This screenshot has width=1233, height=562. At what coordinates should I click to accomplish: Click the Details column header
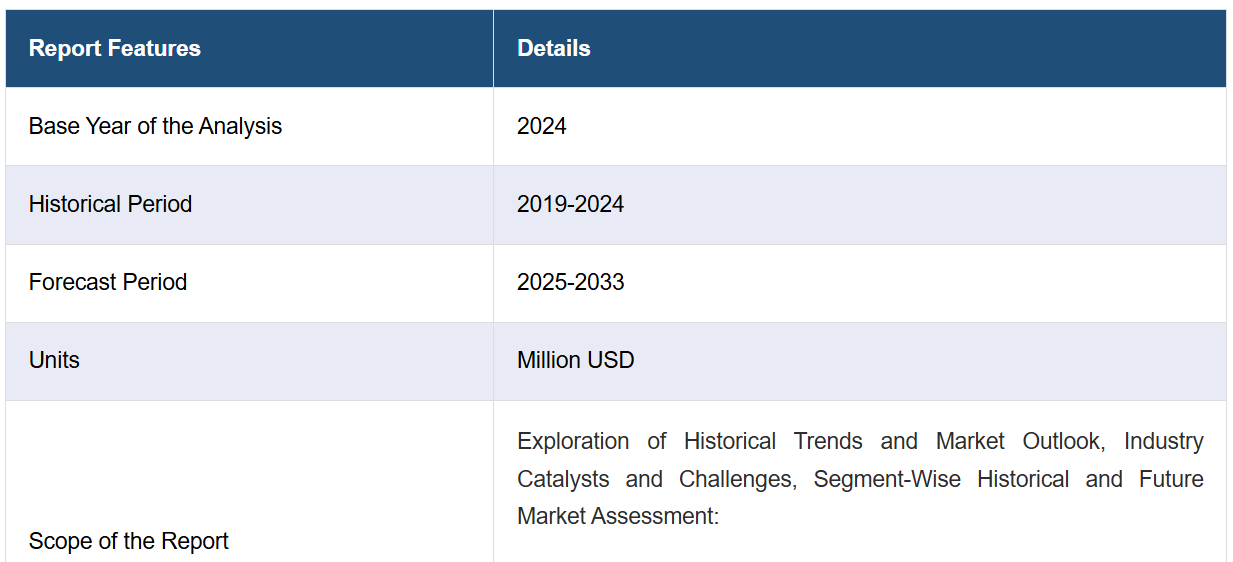coord(553,48)
